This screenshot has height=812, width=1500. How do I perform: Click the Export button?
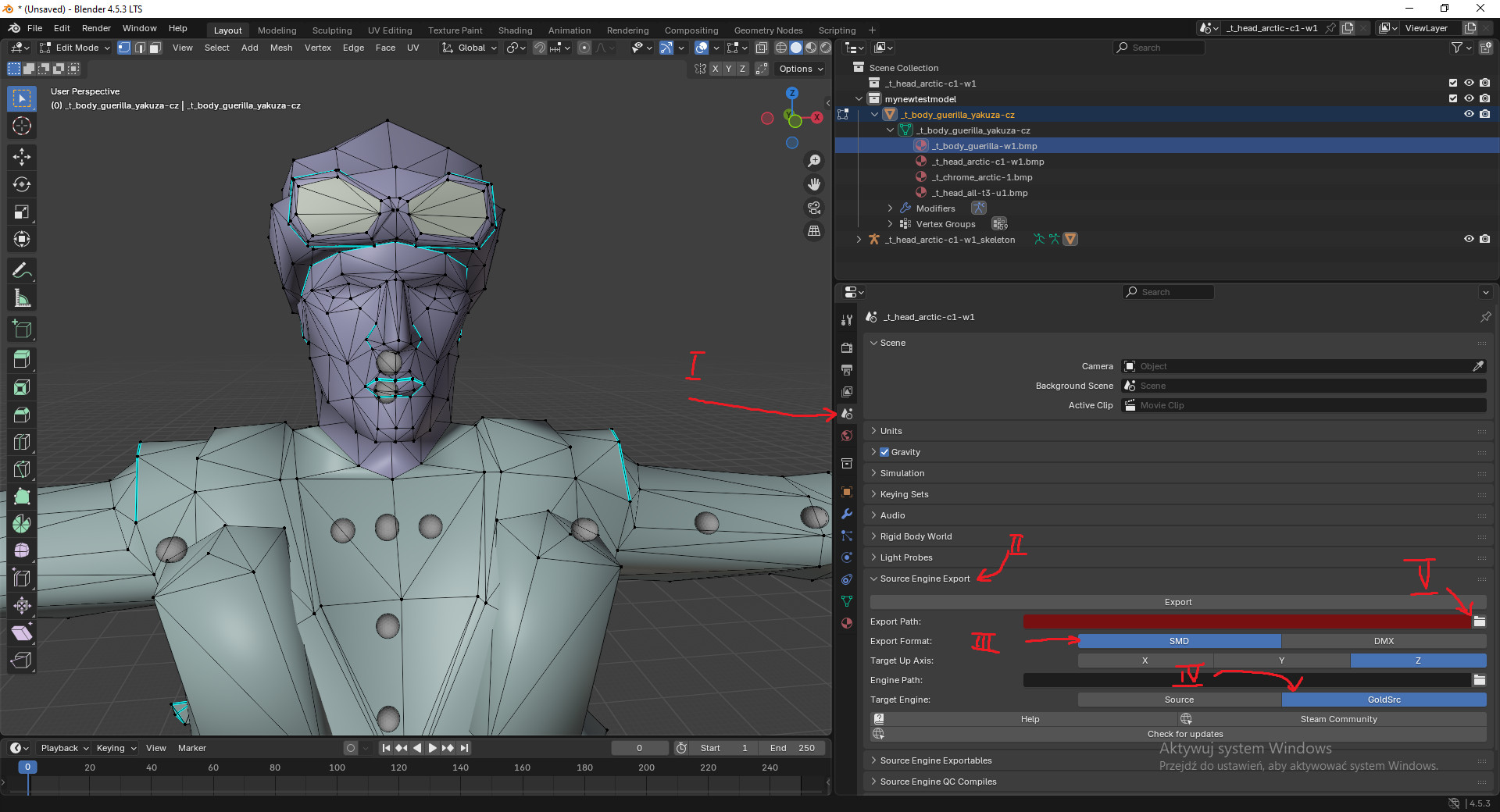(x=1177, y=601)
